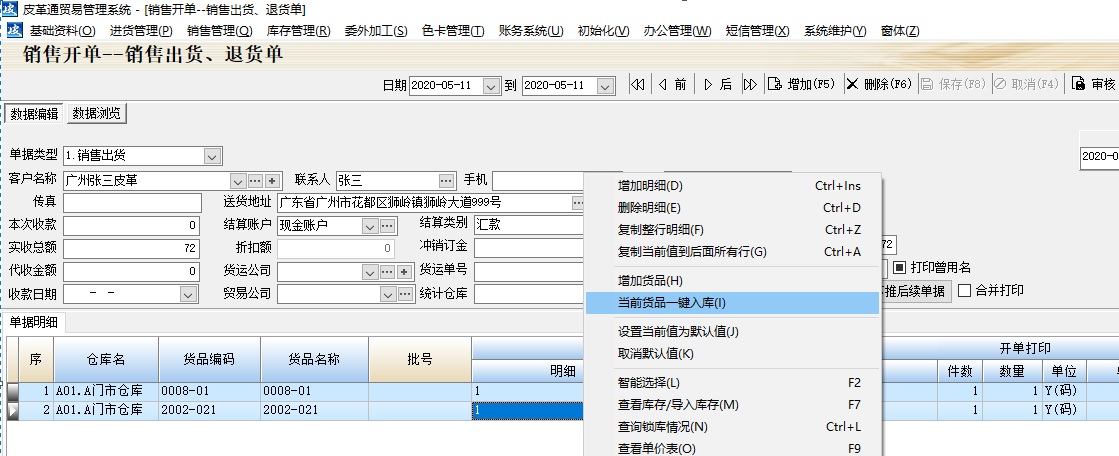This screenshot has height=456, width=1119.
Task: Open ellipsis lookup beside 结算账户
Action: 387,226
